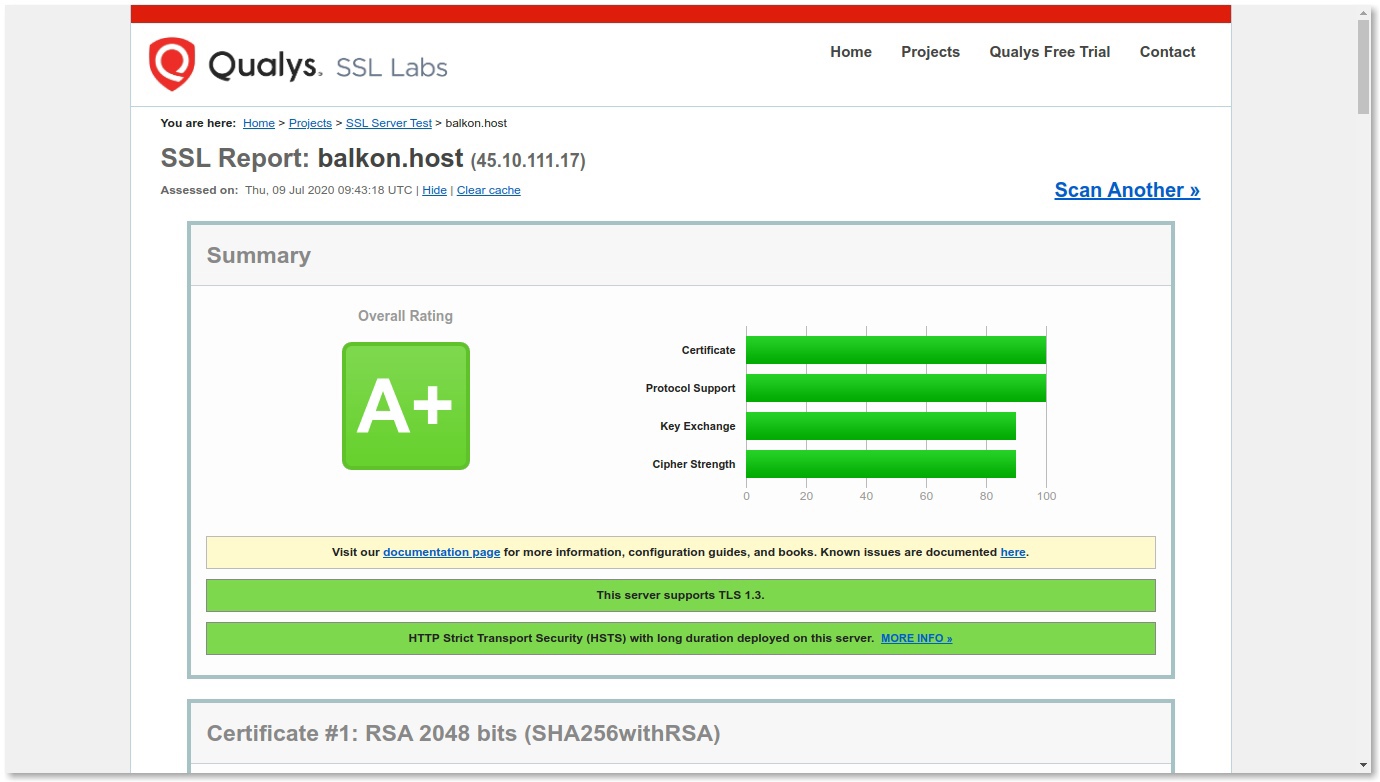Go to Projects in the breadcrumb
This screenshot has height=782, width=1380.
pos(310,123)
